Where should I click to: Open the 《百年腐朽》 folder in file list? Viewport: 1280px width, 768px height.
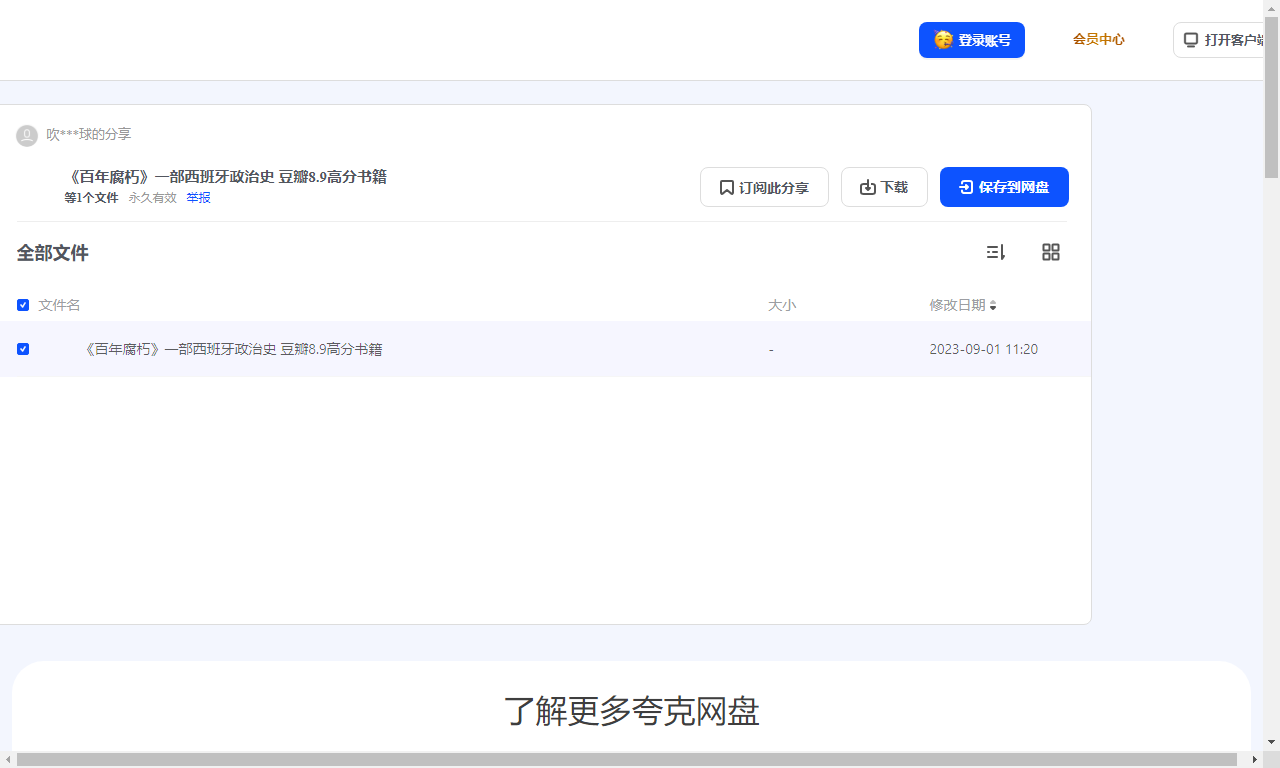232,349
